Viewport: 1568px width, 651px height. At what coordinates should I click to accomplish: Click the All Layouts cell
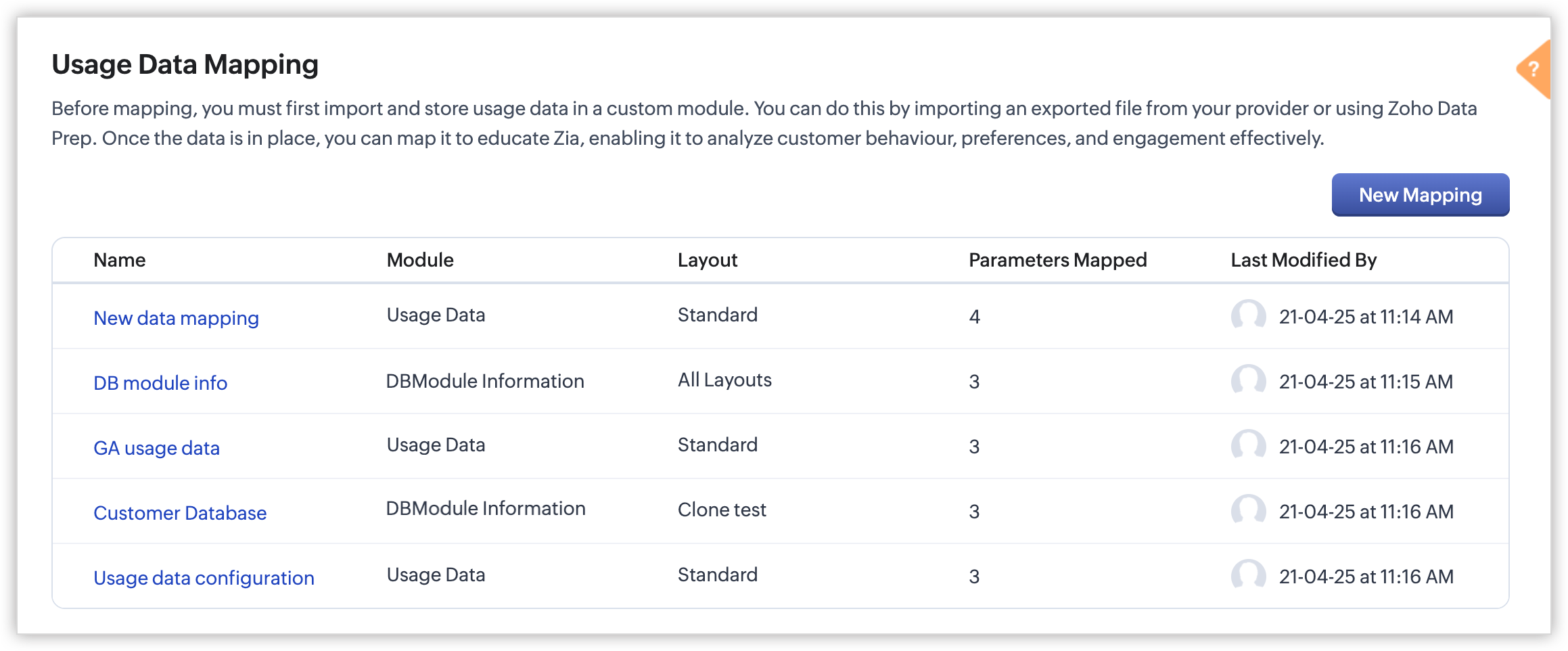pos(724,380)
